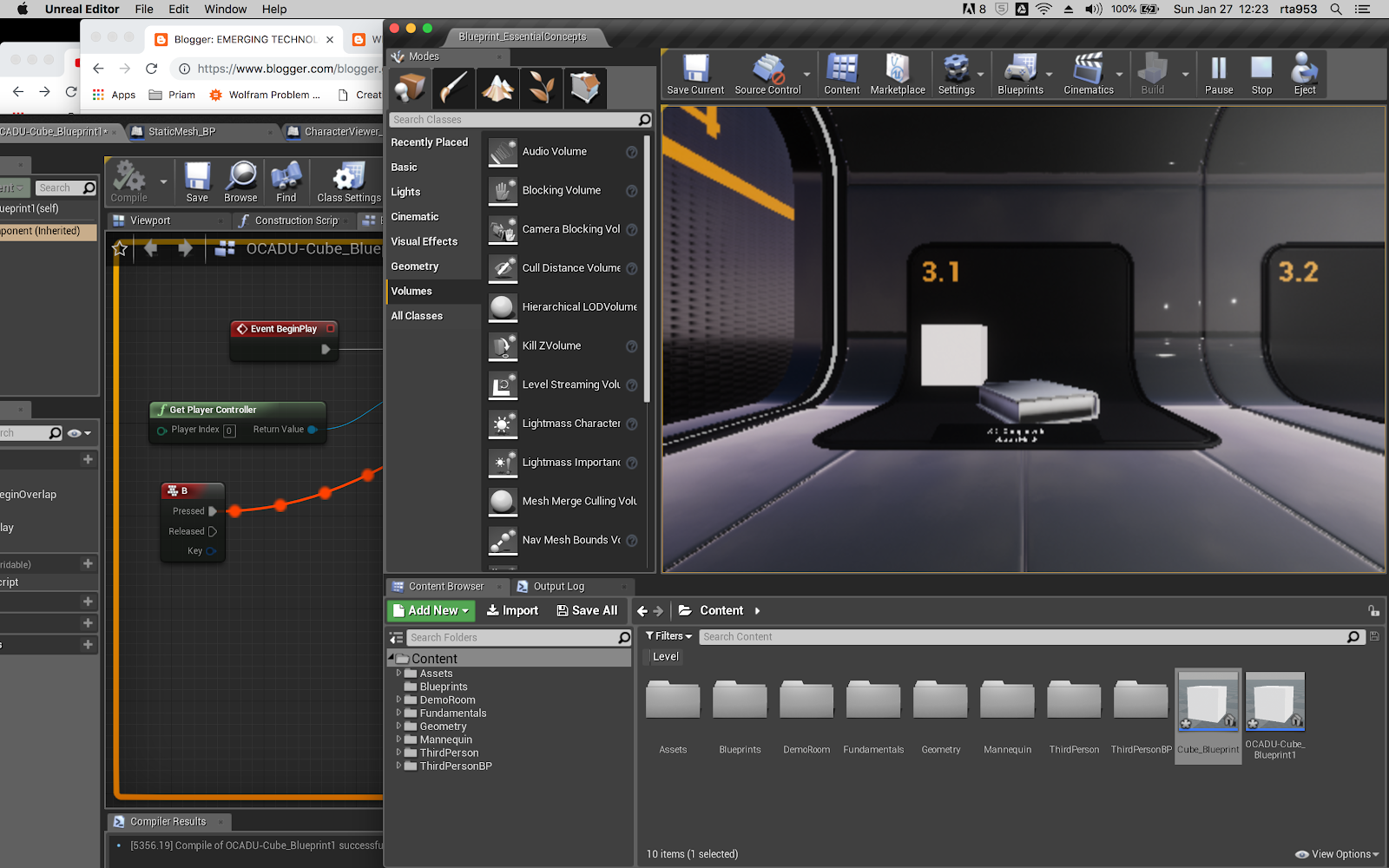Image resolution: width=1389 pixels, height=868 pixels.
Task: Toggle the Content Browser lock icon
Action: click(1373, 611)
